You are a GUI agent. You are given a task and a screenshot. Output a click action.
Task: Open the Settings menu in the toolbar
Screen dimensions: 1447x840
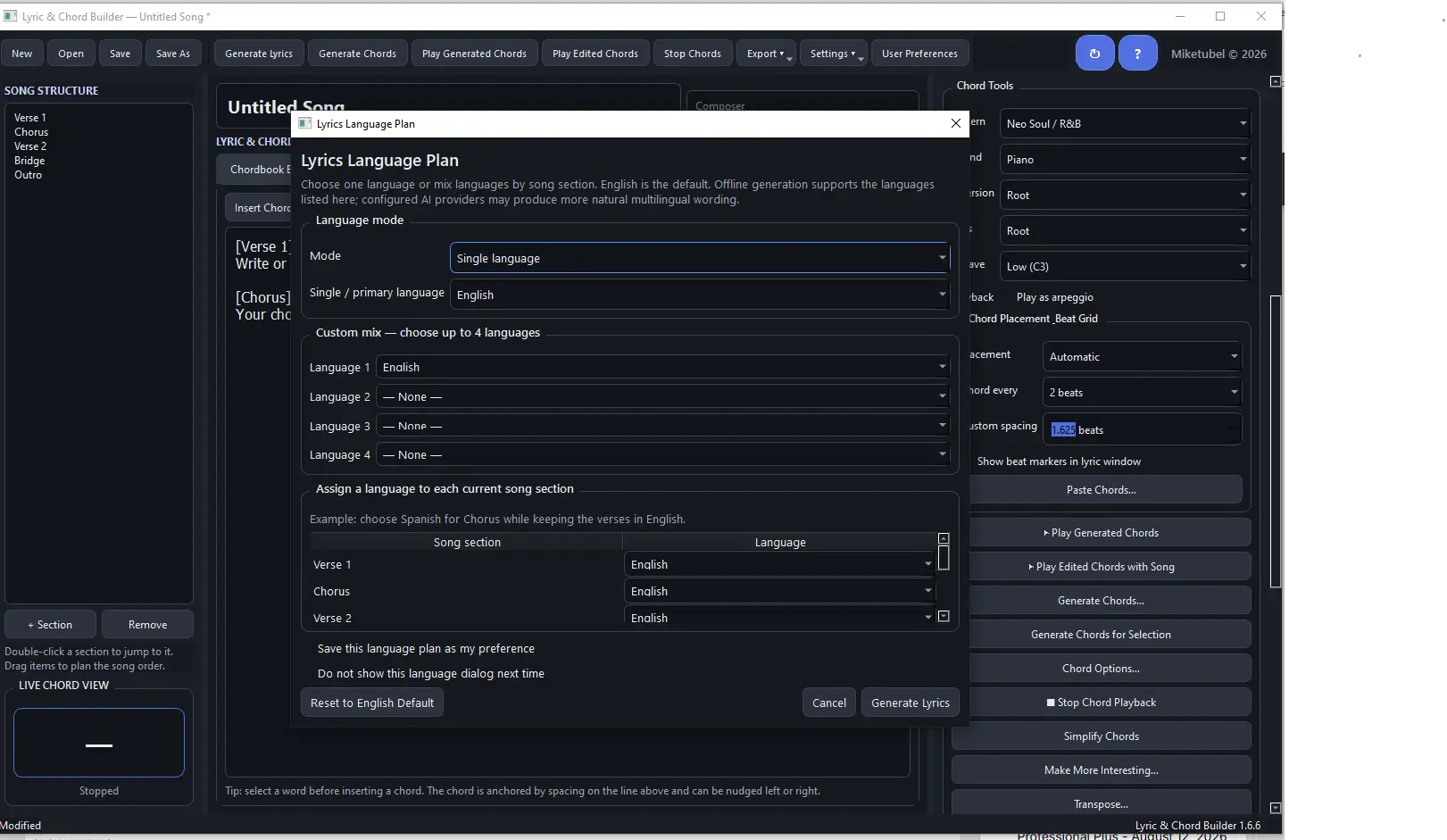[833, 54]
